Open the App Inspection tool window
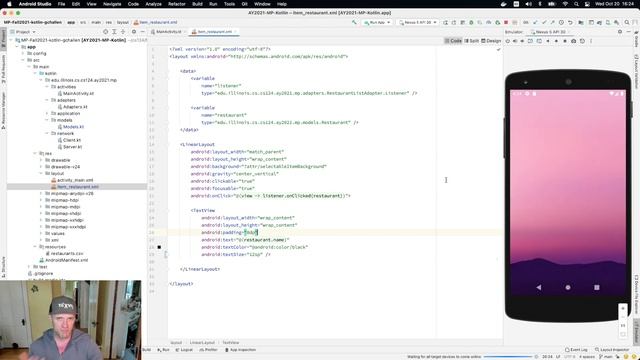Viewport: 640px width, 360px height. click(x=240, y=350)
